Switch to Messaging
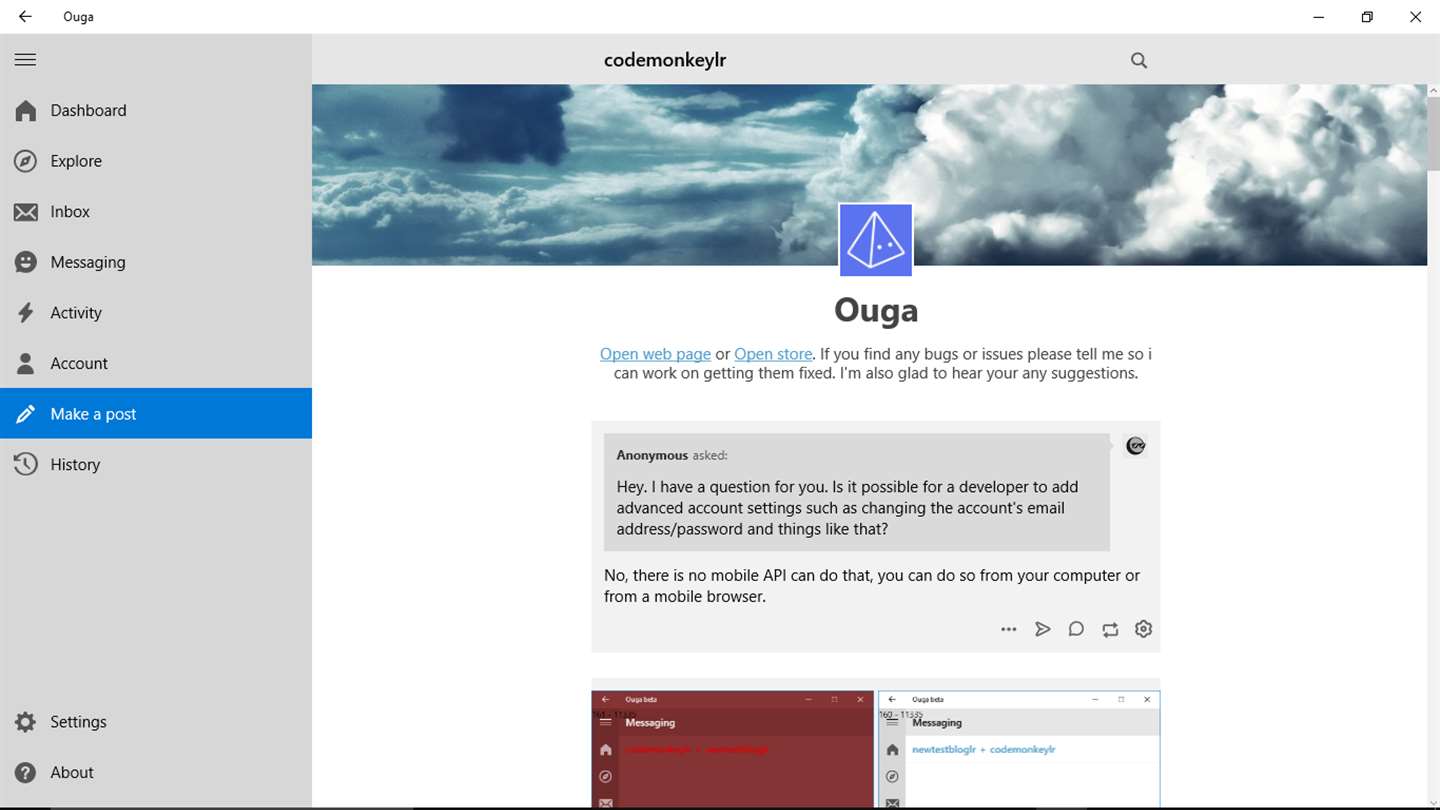This screenshot has height=810, width=1440. click(156, 262)
